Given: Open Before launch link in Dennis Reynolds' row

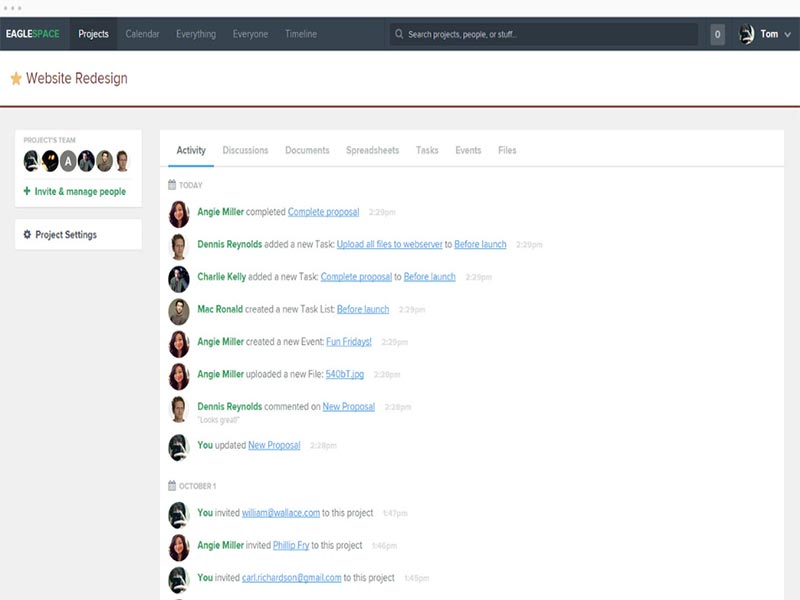Looking at the screenshot, I should click(x=480, y=244).
